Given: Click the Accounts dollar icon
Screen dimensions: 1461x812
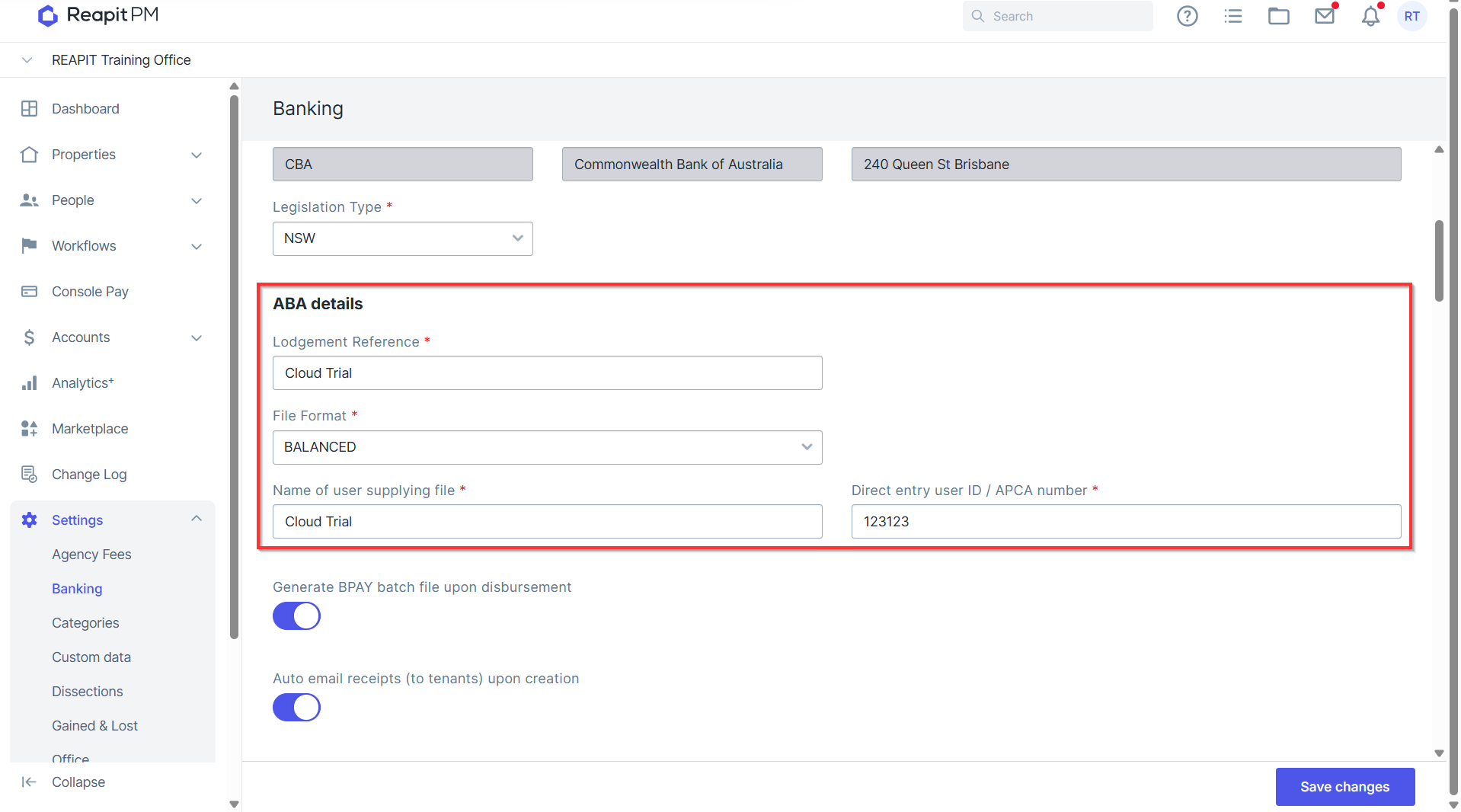Looking at the screenshot, I should point(29,337).
